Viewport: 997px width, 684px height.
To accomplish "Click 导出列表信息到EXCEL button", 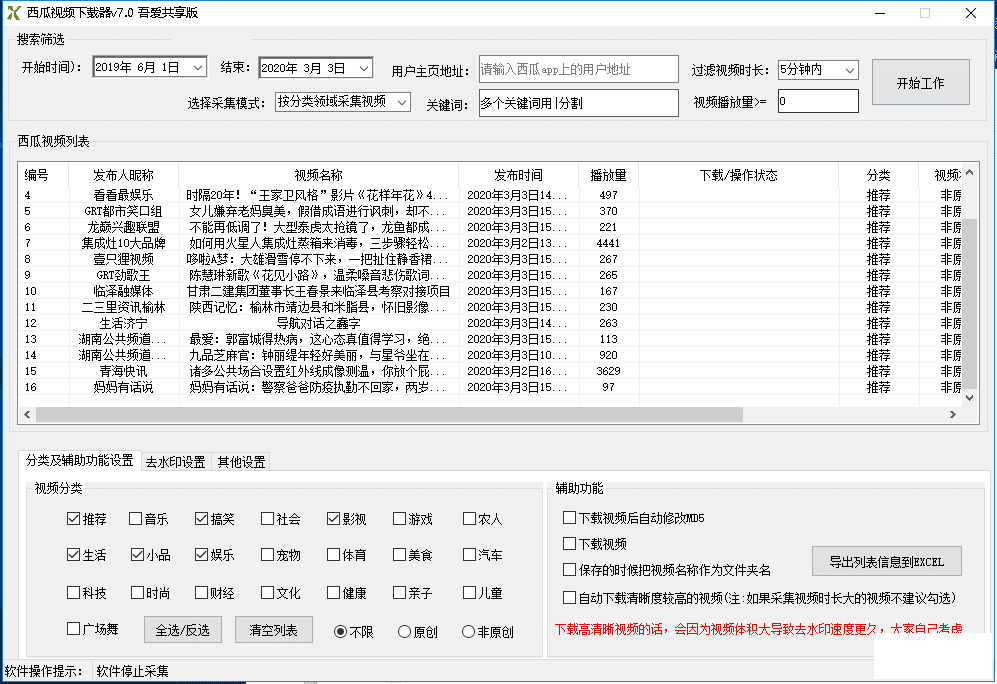I will (x=886, y=561).
